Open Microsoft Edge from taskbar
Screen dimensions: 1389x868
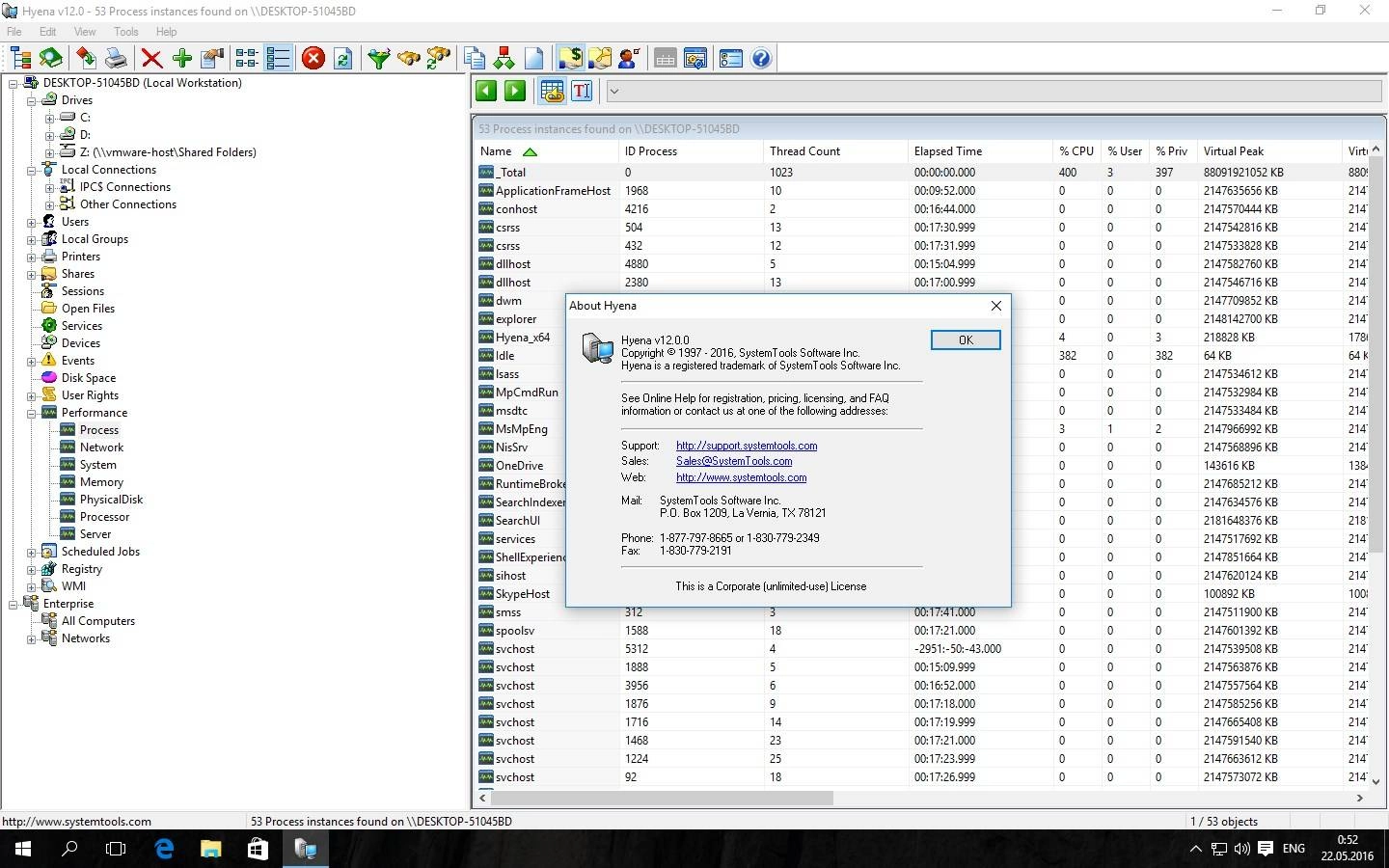pyautogui.click(x=164, y=849)
